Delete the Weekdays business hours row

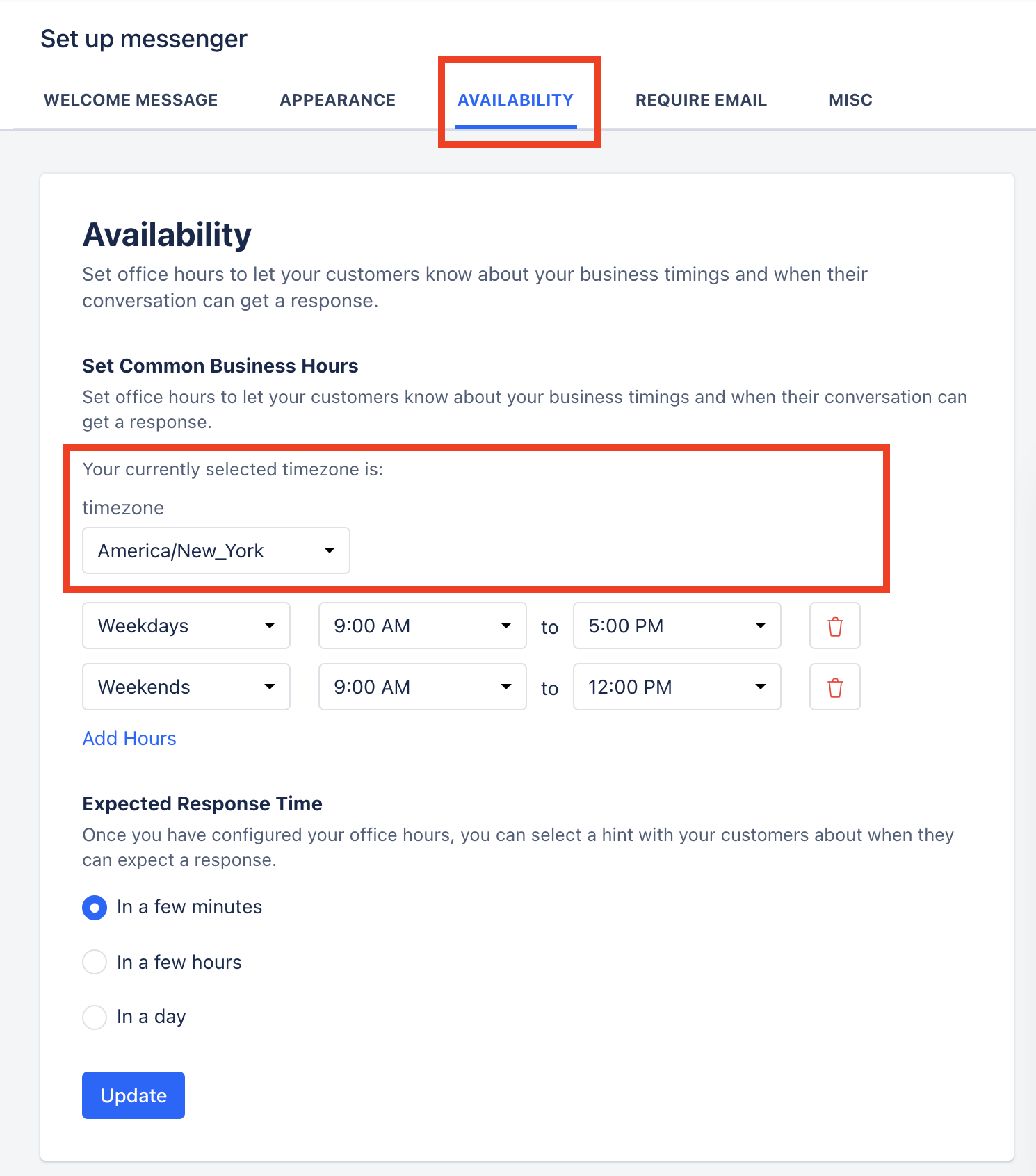click(834, 626)
